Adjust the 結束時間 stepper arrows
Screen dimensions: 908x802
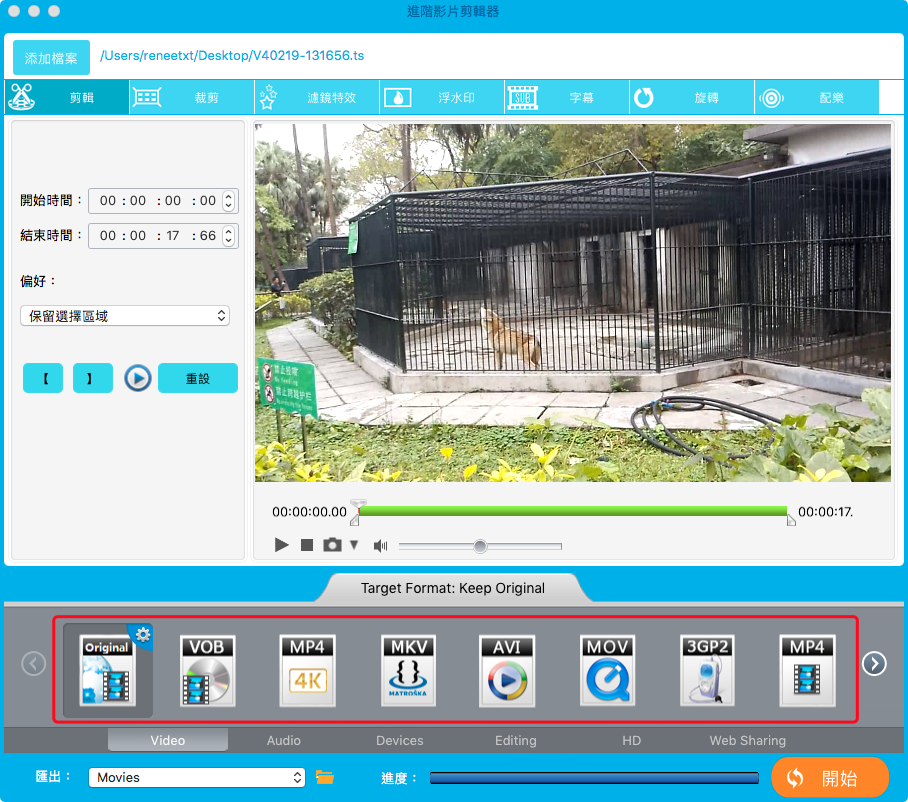[x=229, y=236]
